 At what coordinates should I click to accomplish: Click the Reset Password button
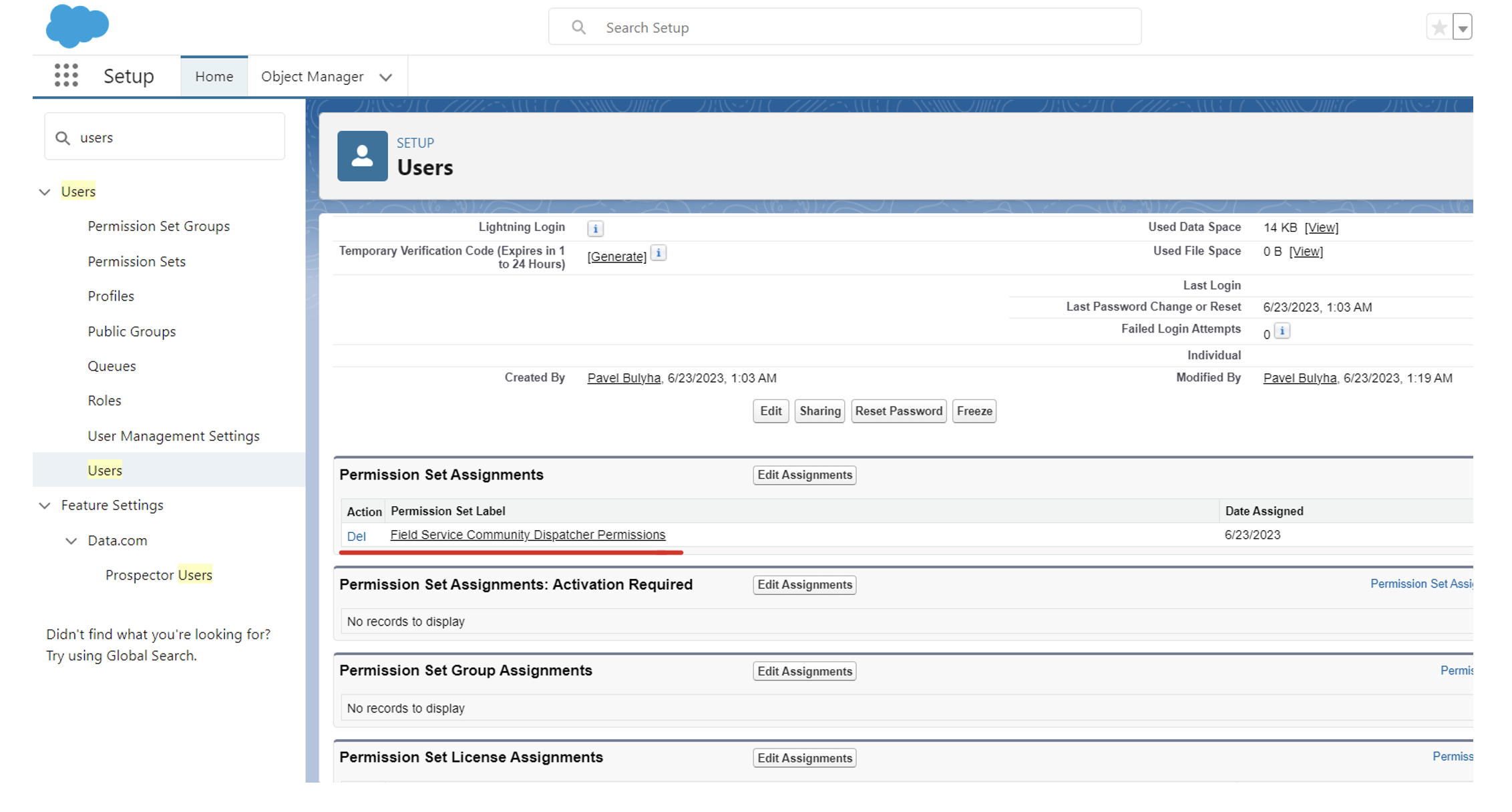(898, 411)
